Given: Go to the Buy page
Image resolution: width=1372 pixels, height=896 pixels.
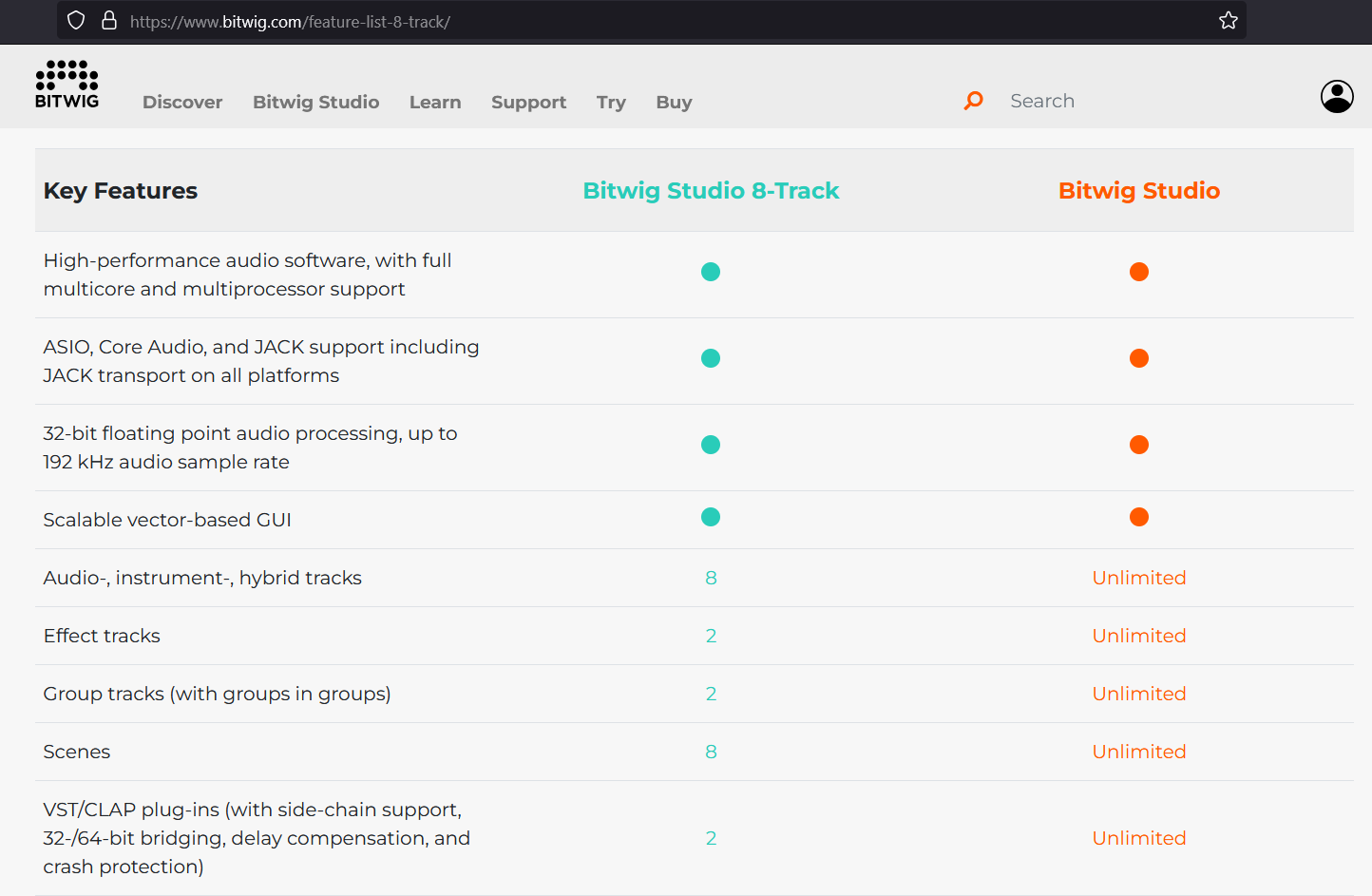Looking at the screenshot, I should click(x=674, y=103).
